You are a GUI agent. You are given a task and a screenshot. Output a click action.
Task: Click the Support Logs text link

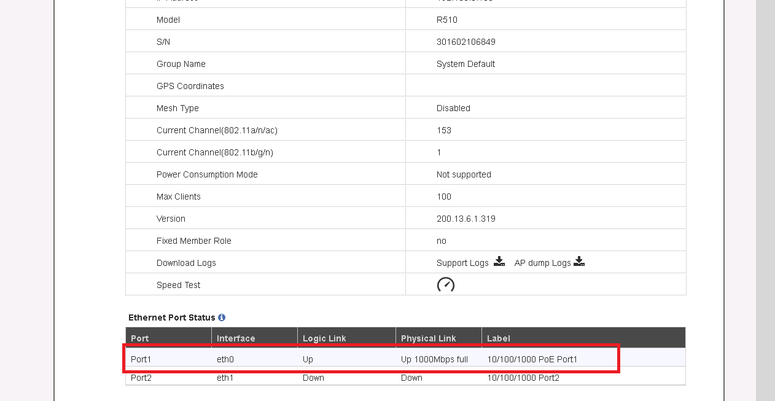(x=462, y=263)
